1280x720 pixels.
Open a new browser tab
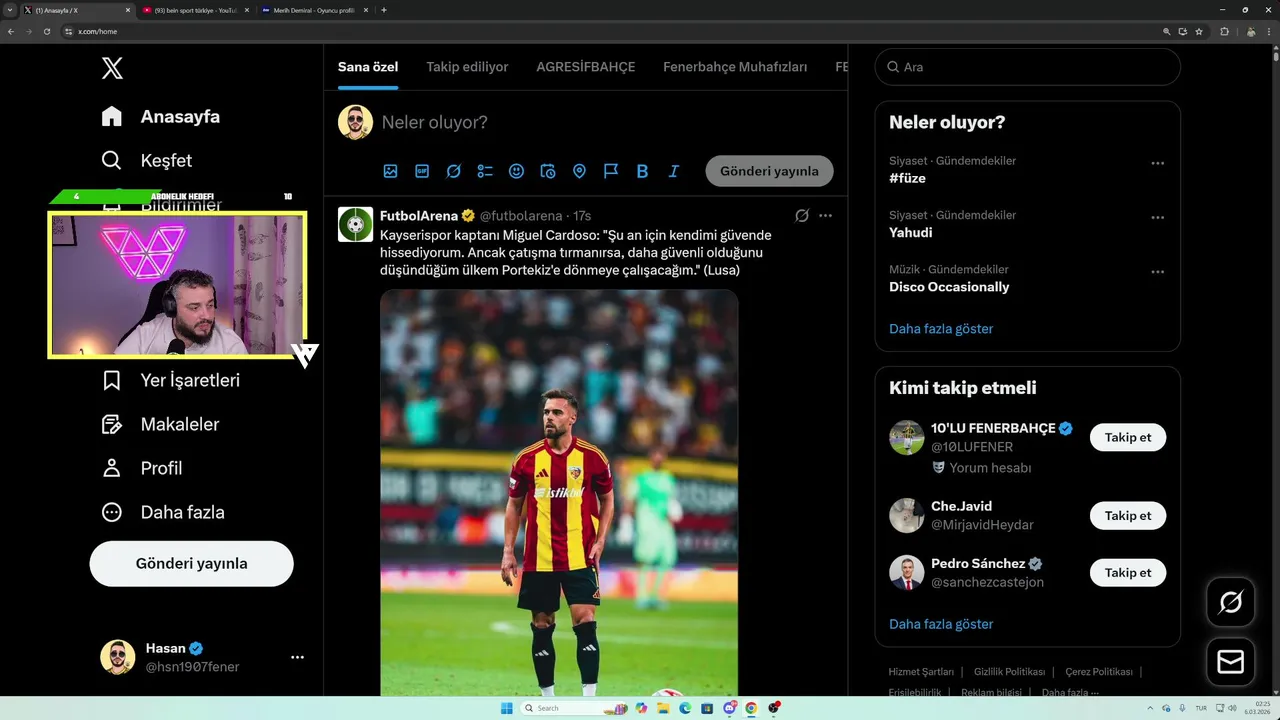384,10
